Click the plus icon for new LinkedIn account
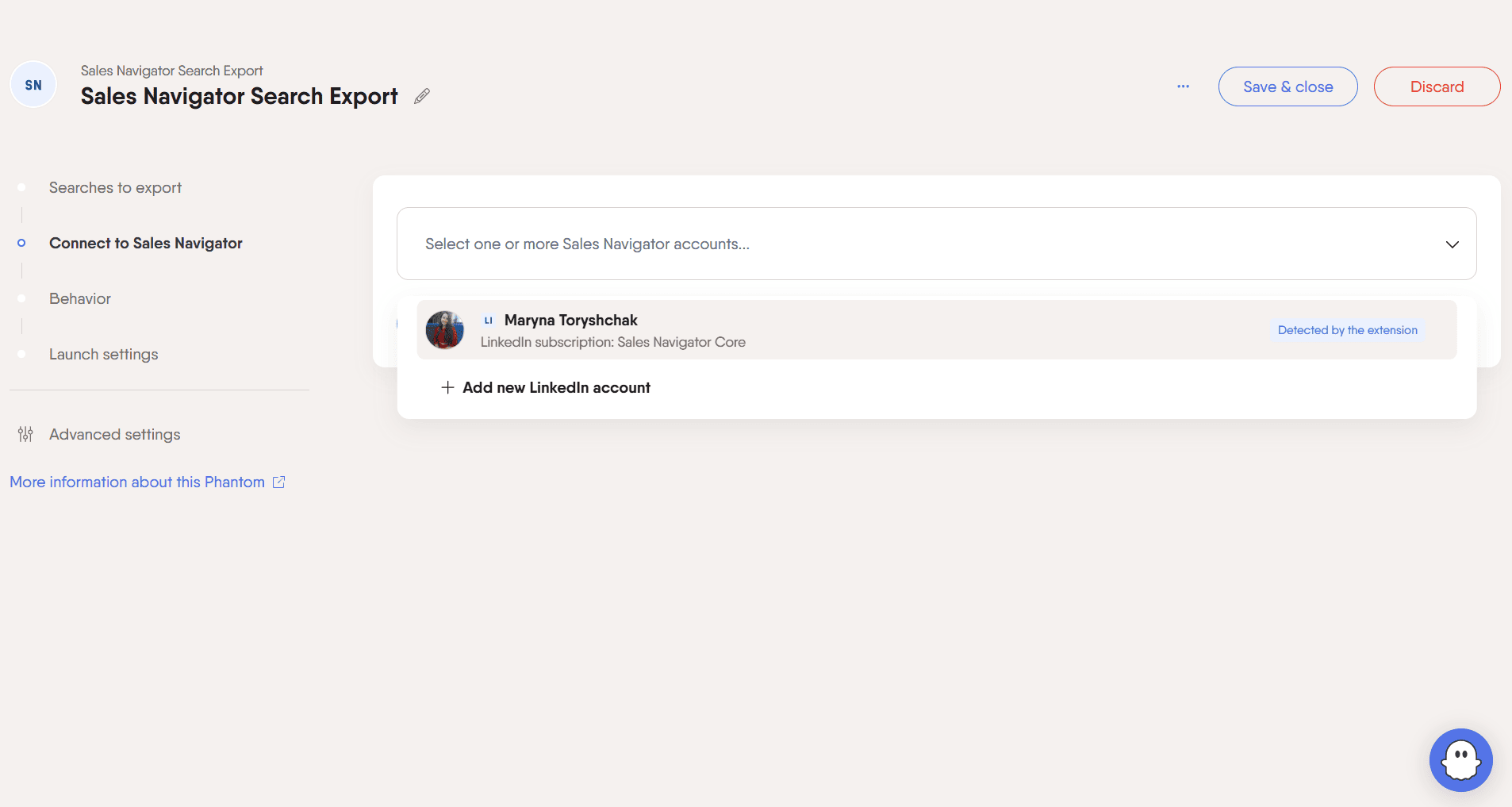The image size is (1512, 807). pos(447,387)
